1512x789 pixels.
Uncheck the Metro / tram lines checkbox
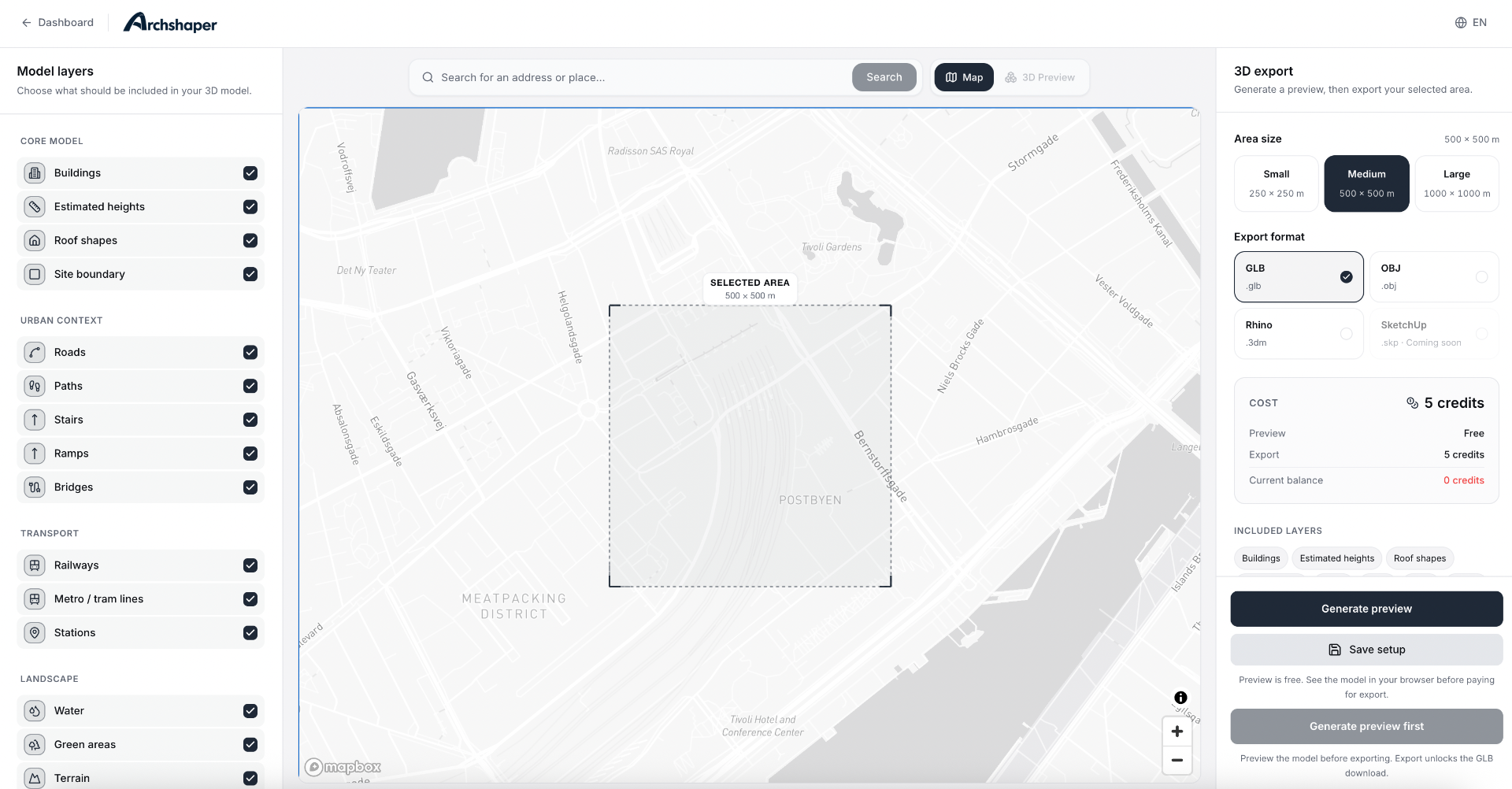coord(250,599)
